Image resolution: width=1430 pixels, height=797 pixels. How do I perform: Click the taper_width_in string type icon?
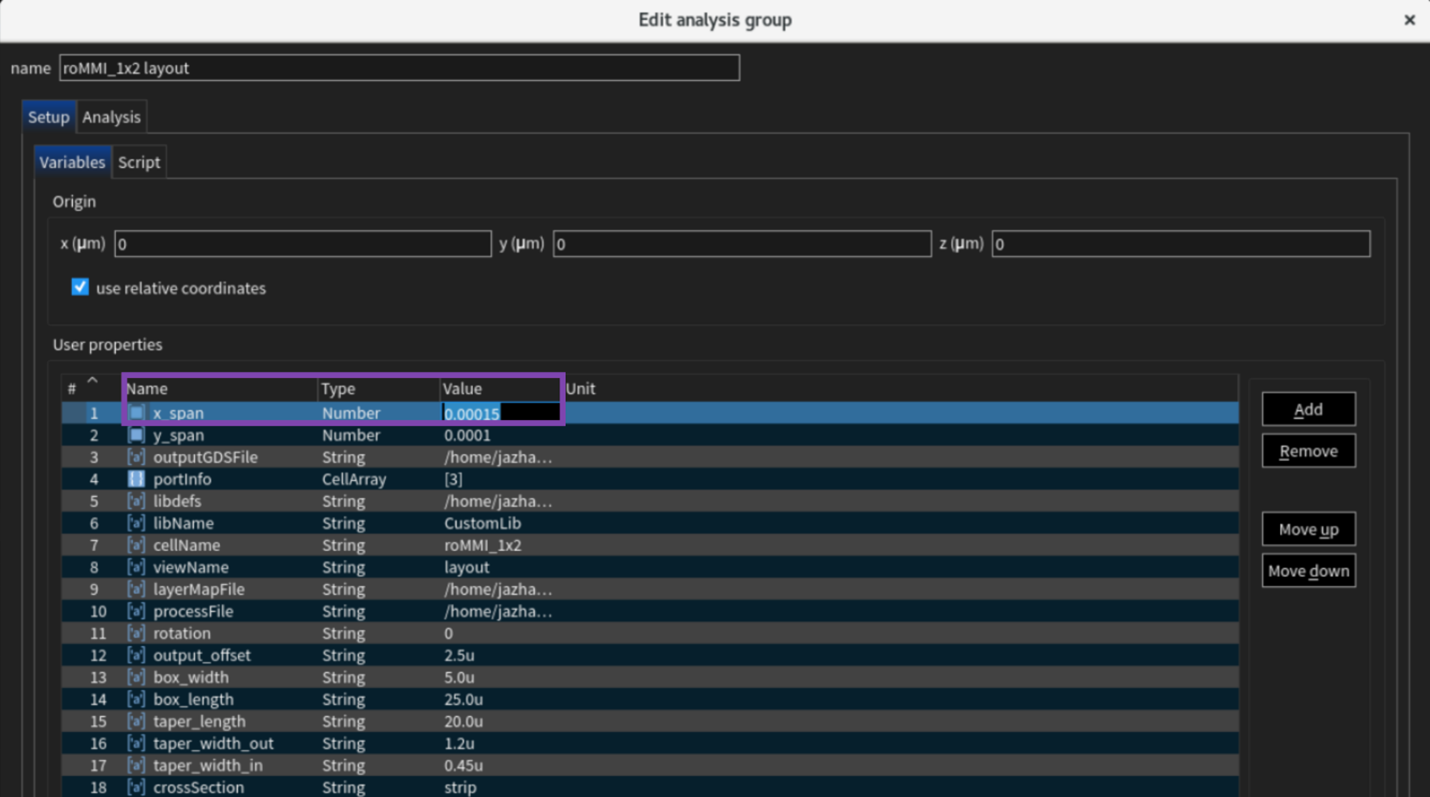[x=137, y=765]
